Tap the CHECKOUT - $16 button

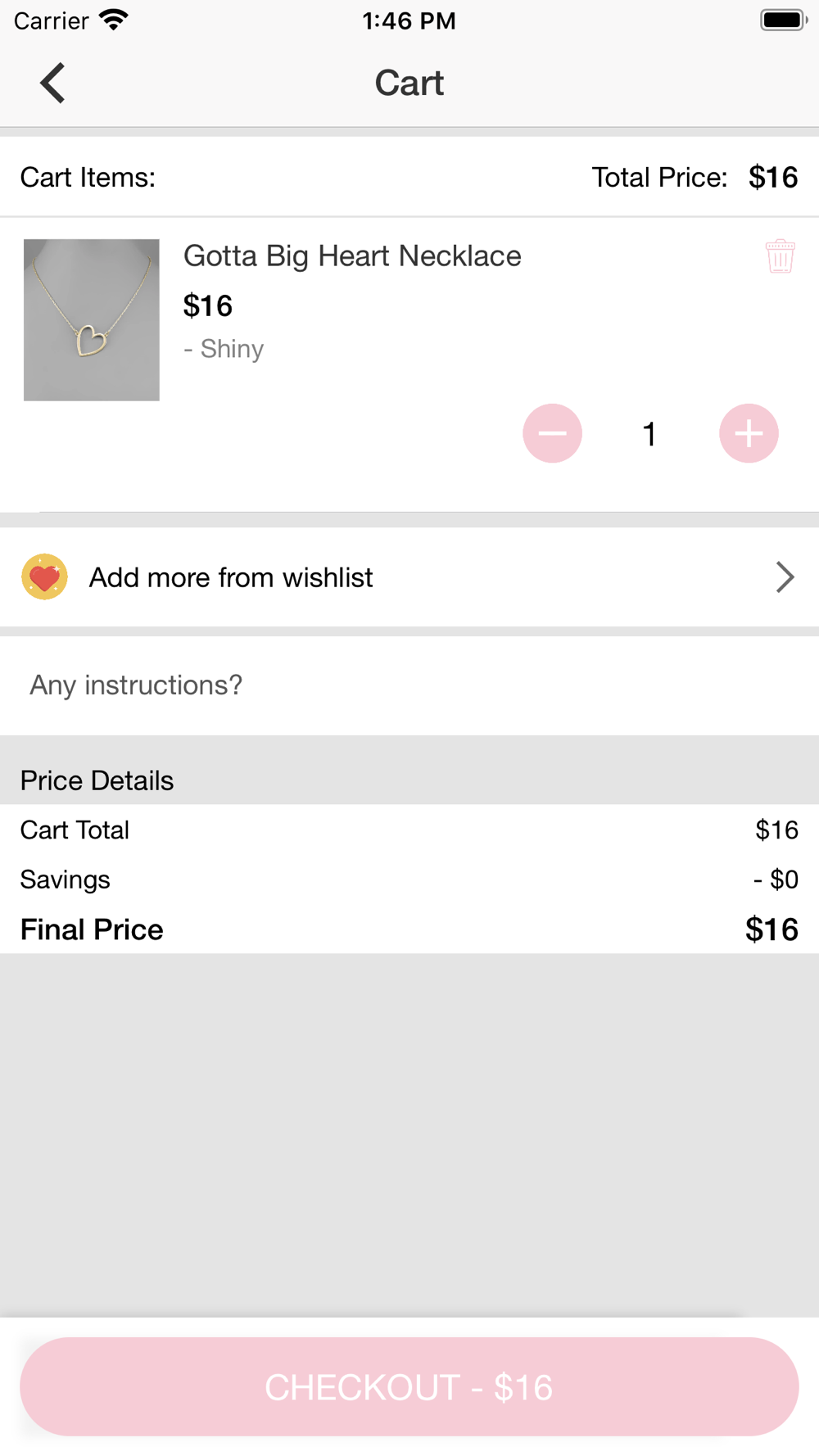click(x=409, y=1386)
